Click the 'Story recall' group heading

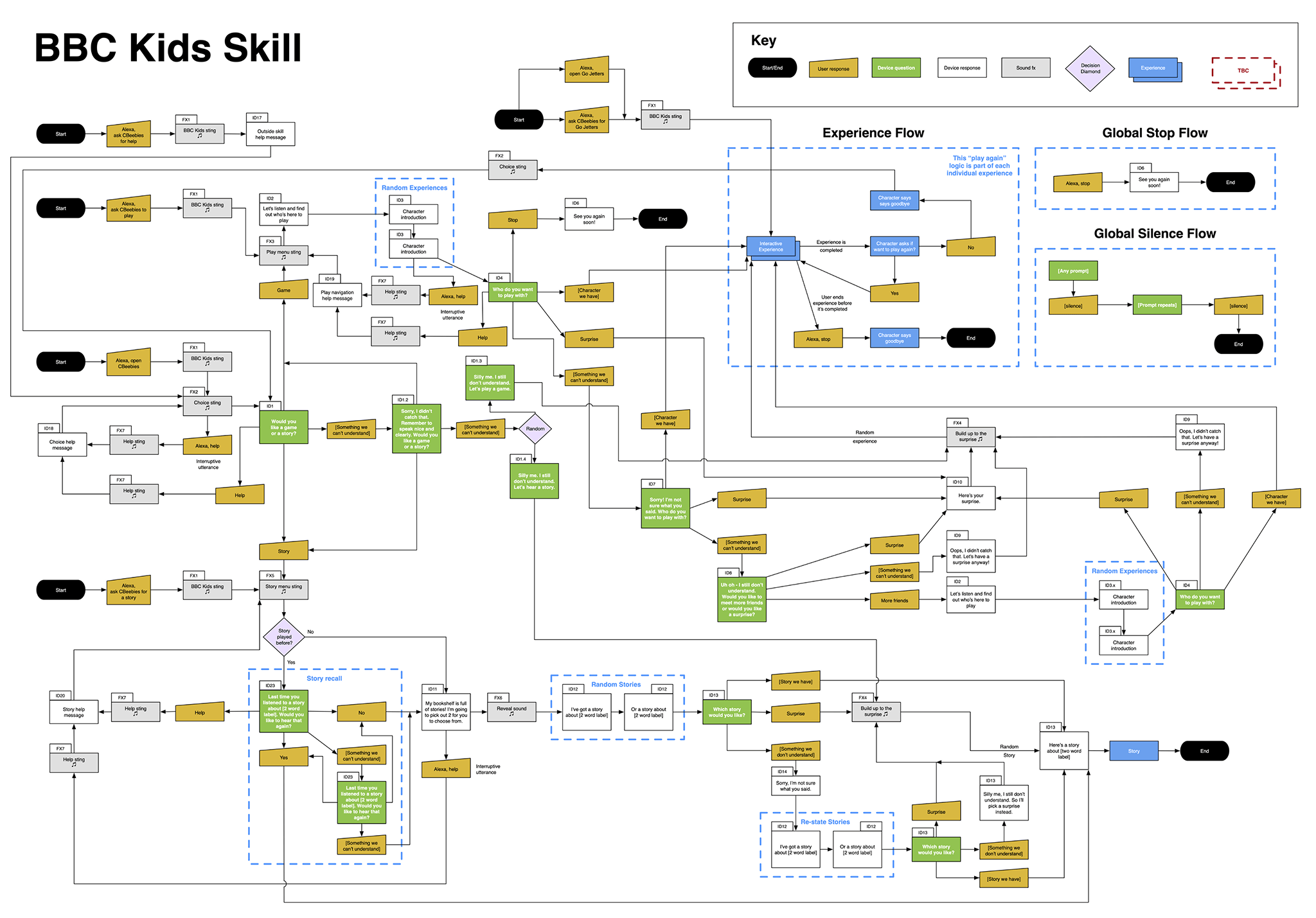[x=324, y=678]
